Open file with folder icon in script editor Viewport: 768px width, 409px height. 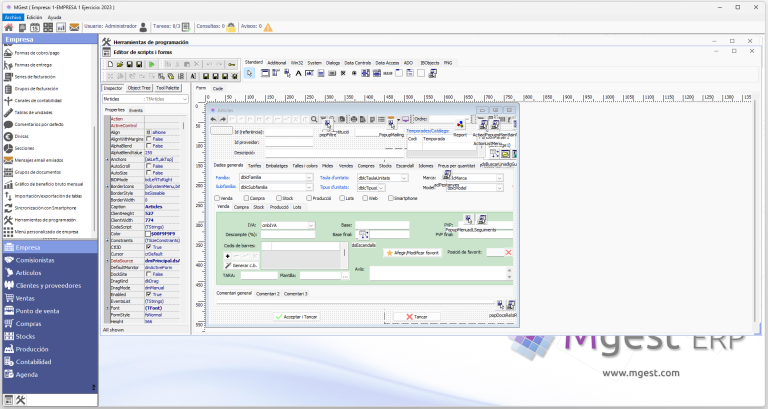click(x=120, y=64)
